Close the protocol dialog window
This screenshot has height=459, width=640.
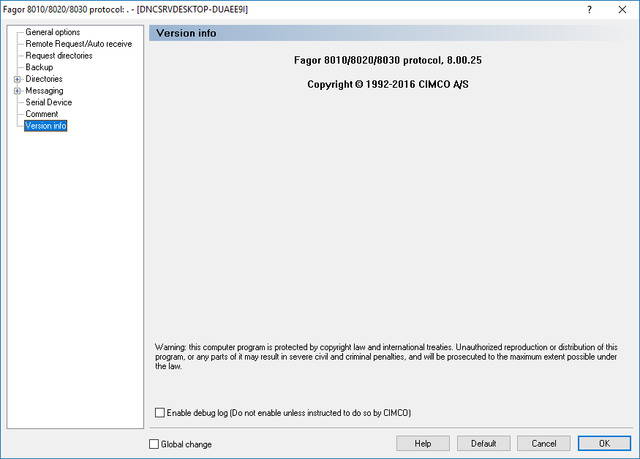(622, 9)
